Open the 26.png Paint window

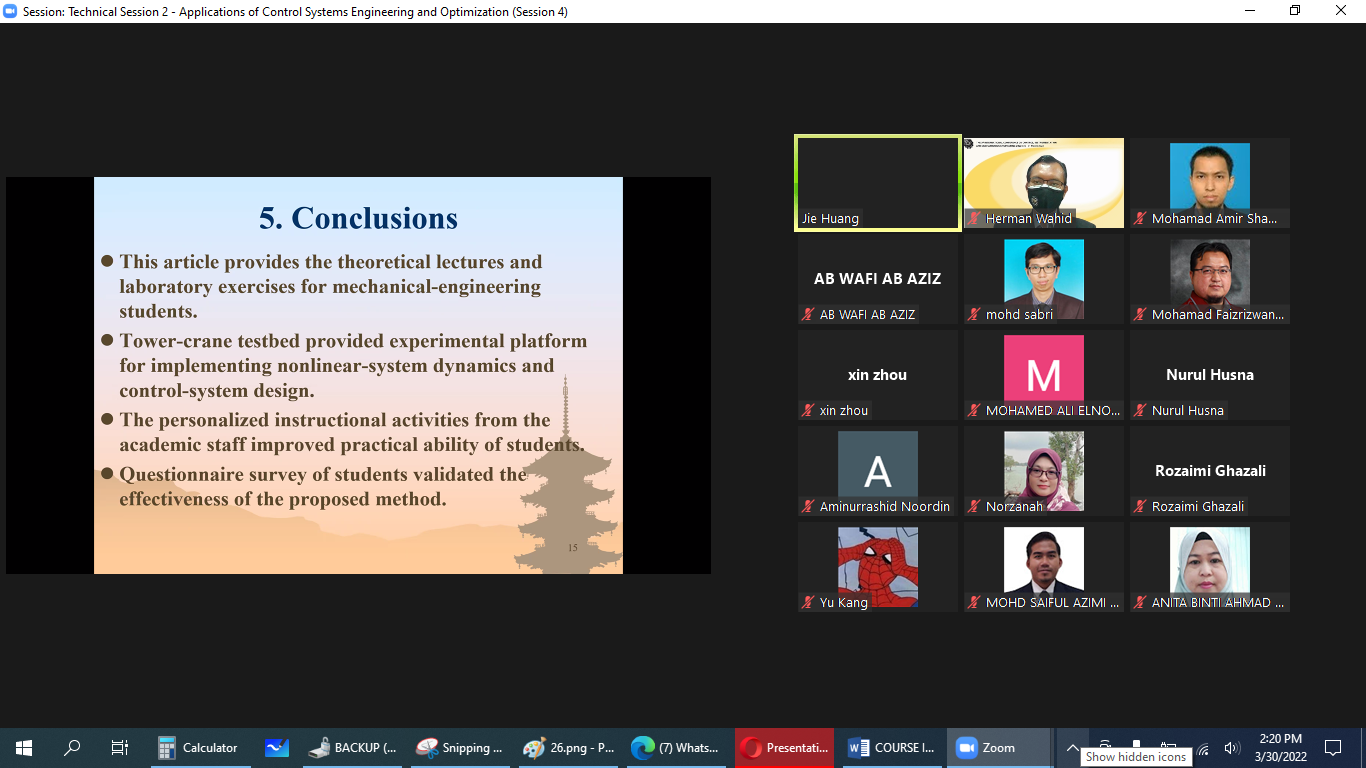(568, 748)
